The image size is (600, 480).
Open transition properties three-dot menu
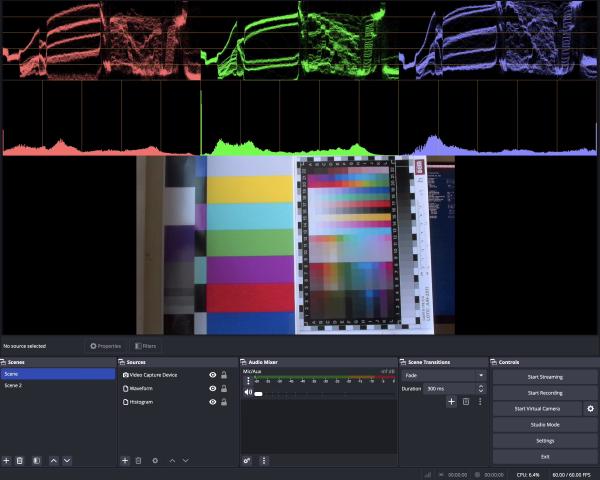[x=480, y=402]
